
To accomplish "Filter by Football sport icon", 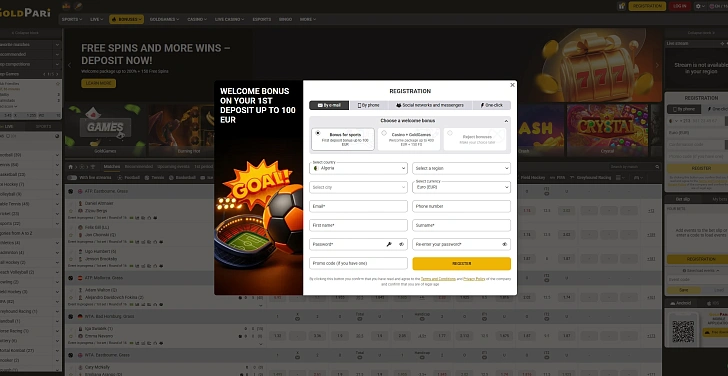I will coord(129,178).
